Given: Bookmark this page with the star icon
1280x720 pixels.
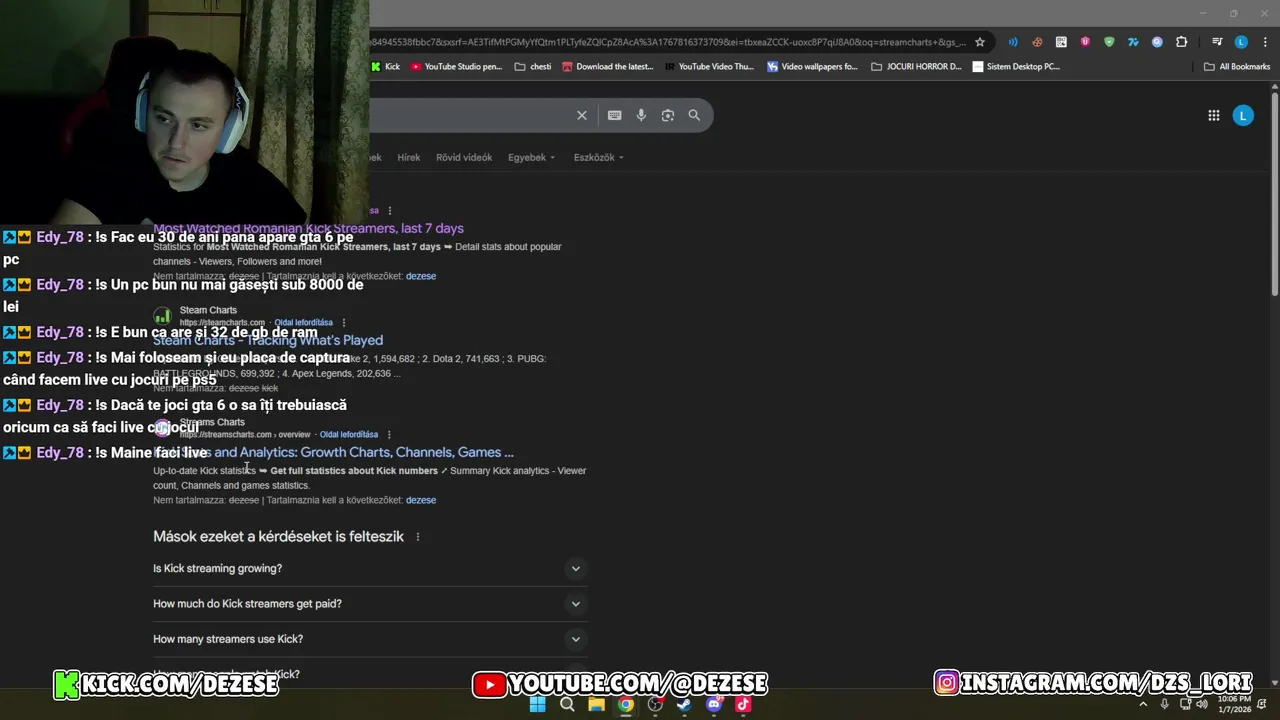Looking at the screenshot, I should tap(980, 42).
